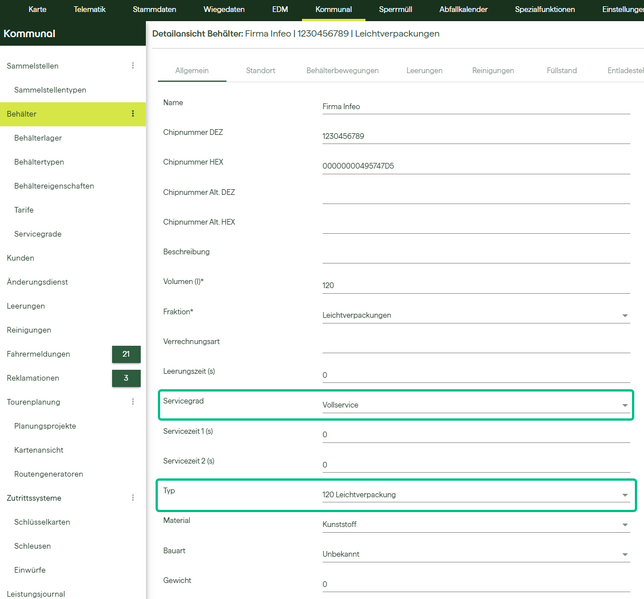Open the Abfallkalender menu

click(463, 9)
